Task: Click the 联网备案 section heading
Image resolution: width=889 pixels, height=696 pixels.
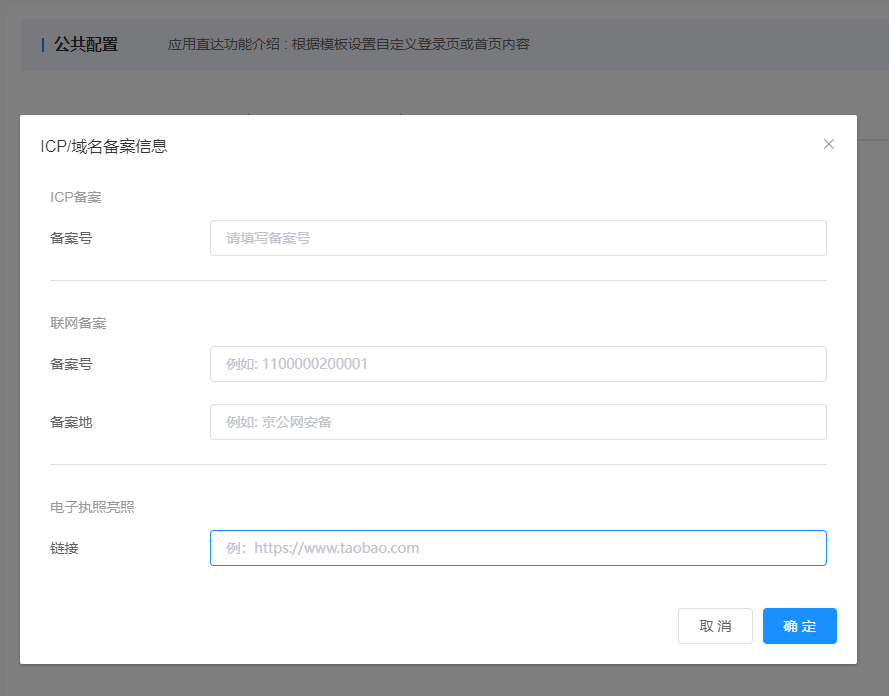Action: coord(78,323)
